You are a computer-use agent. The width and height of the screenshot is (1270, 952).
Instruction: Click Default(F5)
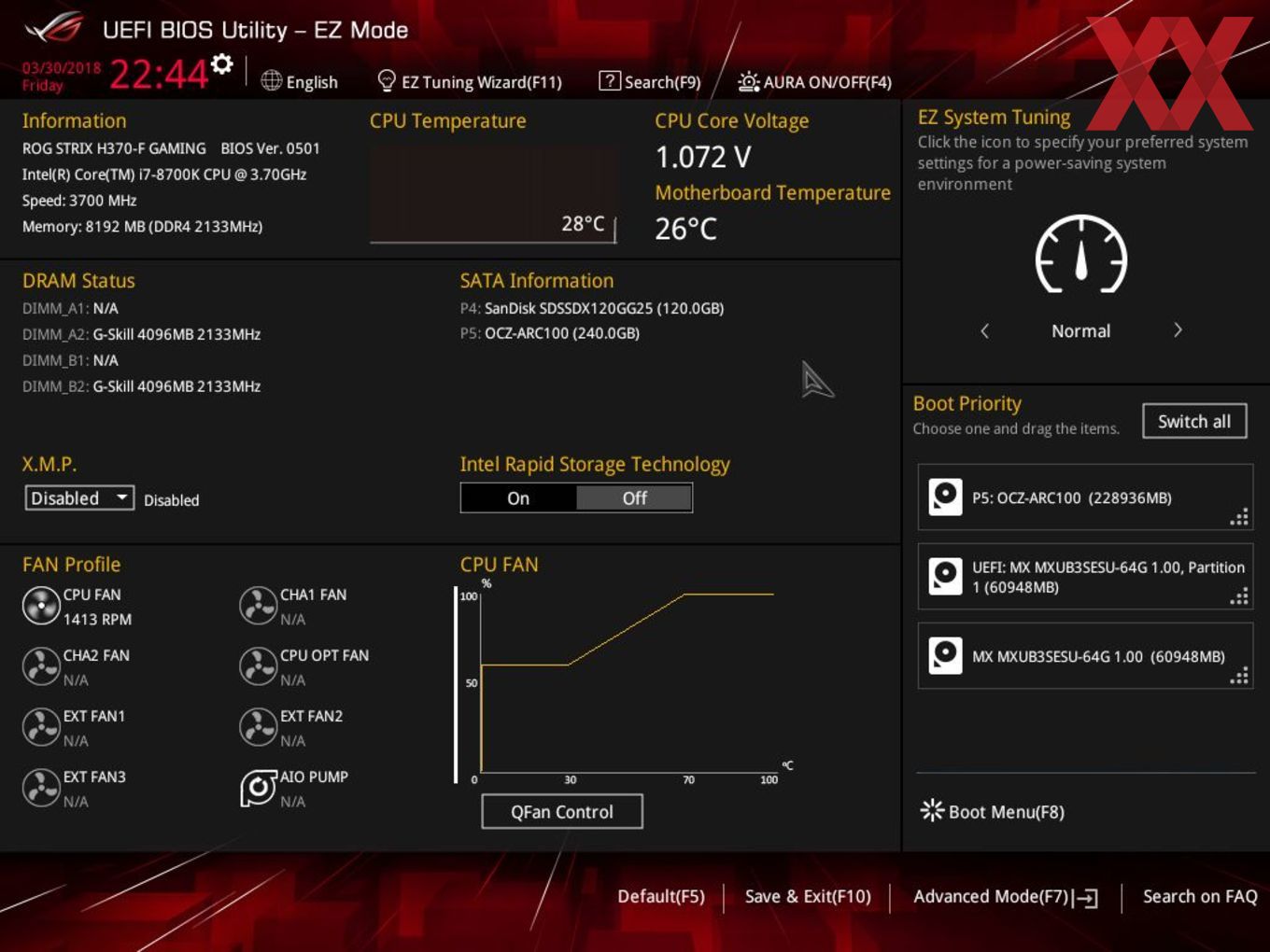661,896
